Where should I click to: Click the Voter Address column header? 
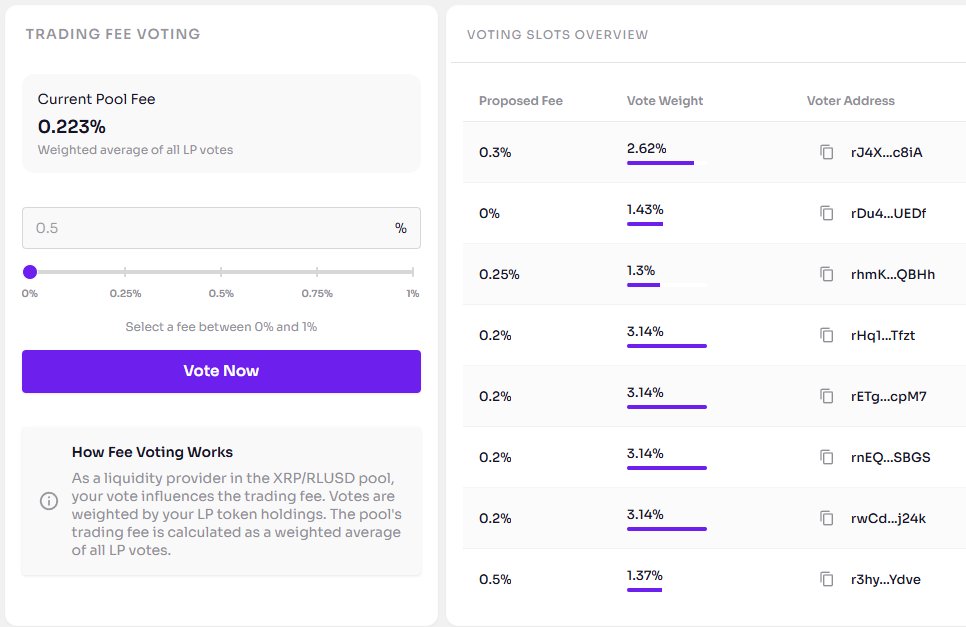[850, 101]
